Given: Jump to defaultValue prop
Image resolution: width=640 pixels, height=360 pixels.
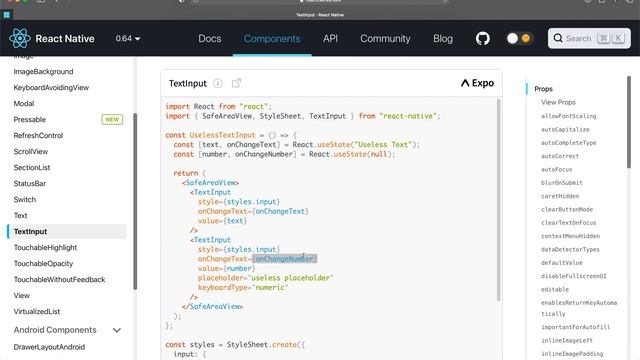Looking at the screenshot, I should coord(562,263).
